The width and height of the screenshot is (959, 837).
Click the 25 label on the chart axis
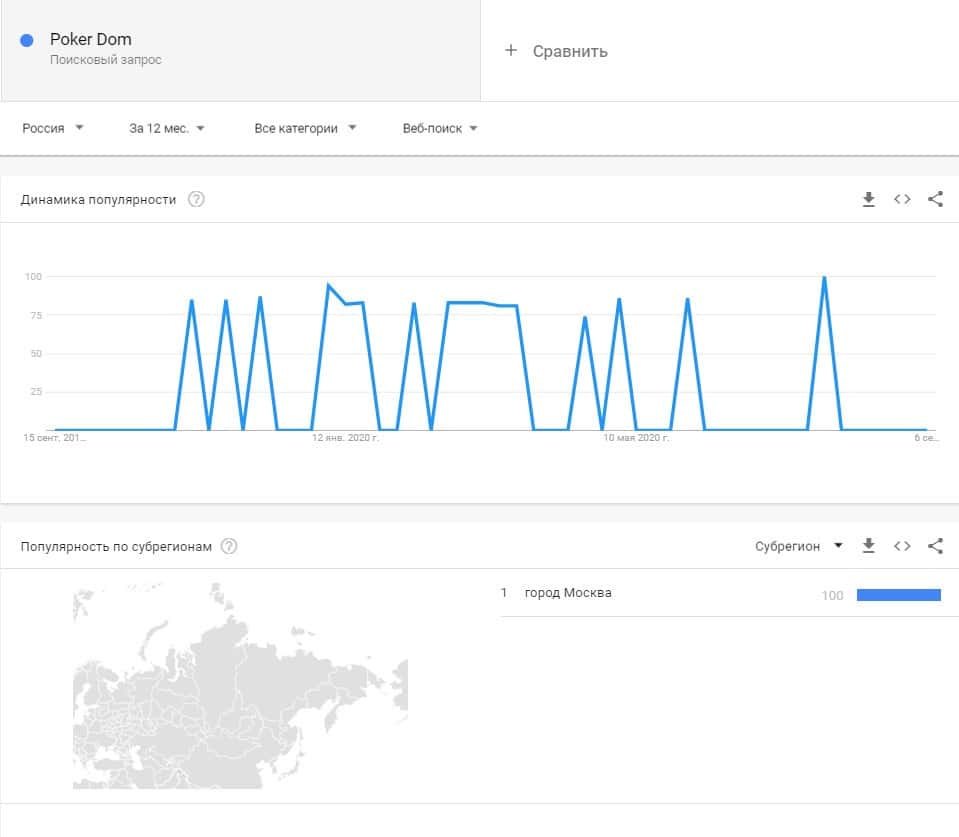pos(36,392)
